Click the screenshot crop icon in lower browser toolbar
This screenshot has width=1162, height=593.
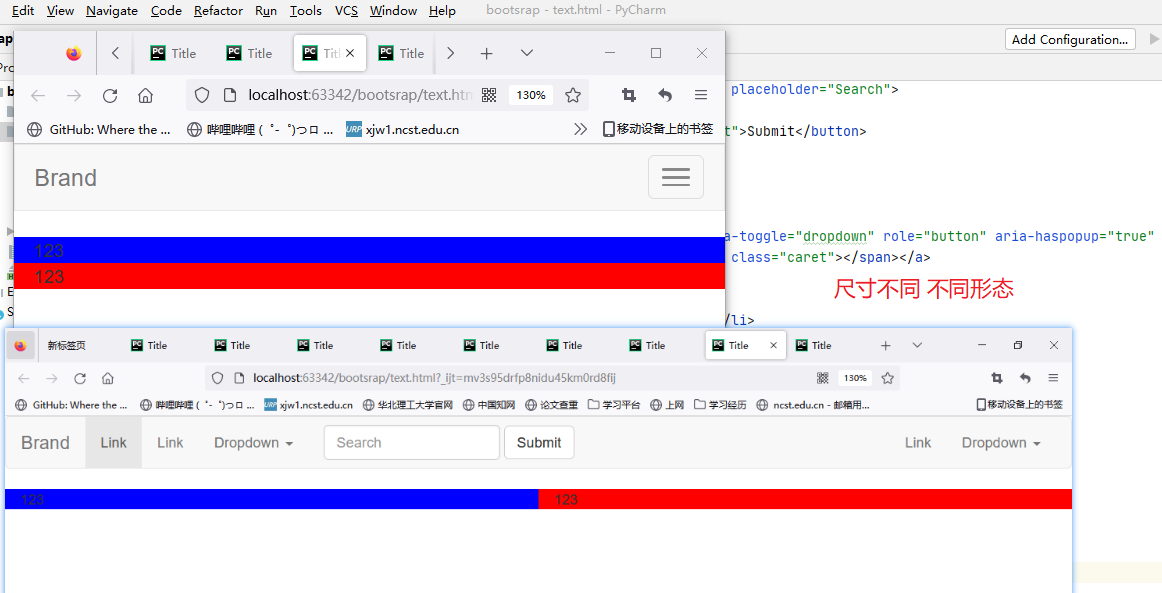pyautogui.click(x=997, y=378)
